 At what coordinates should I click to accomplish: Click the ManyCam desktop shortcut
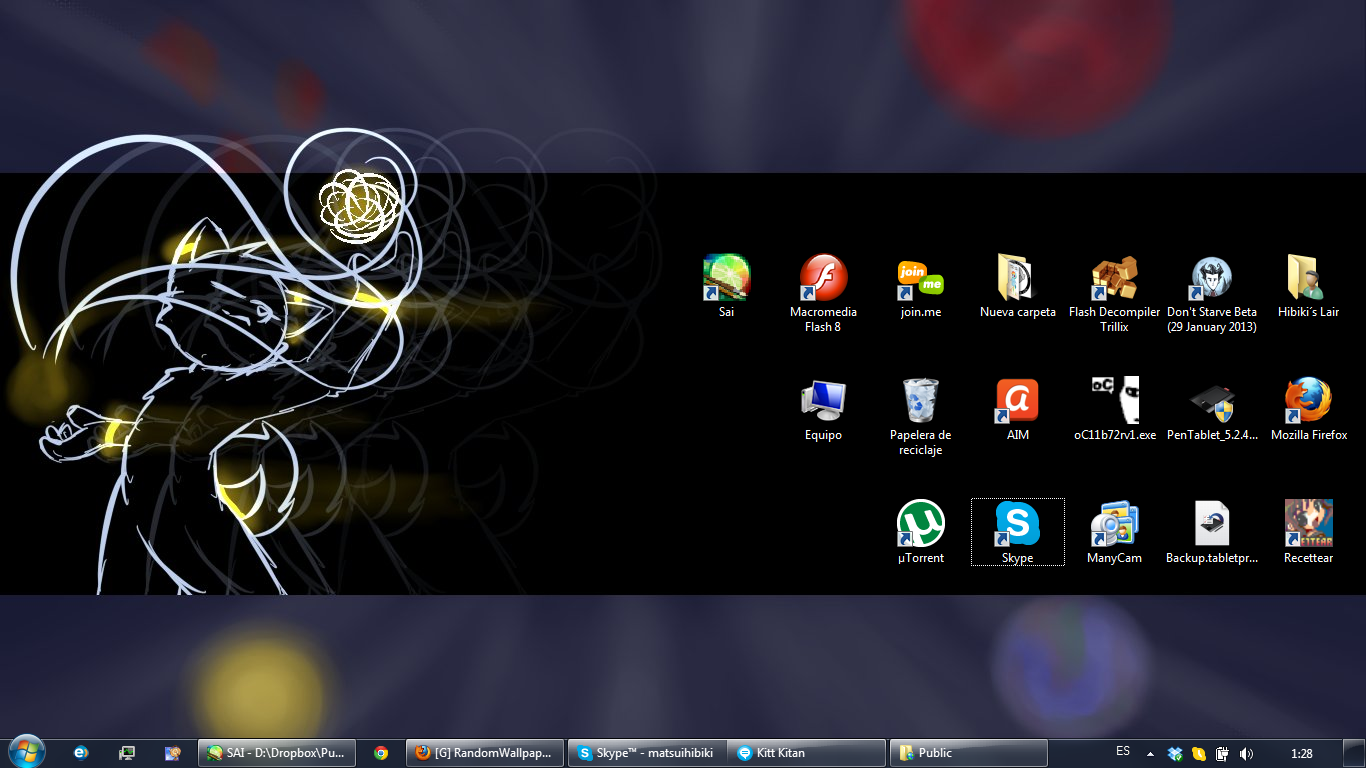pos(1114,525)
